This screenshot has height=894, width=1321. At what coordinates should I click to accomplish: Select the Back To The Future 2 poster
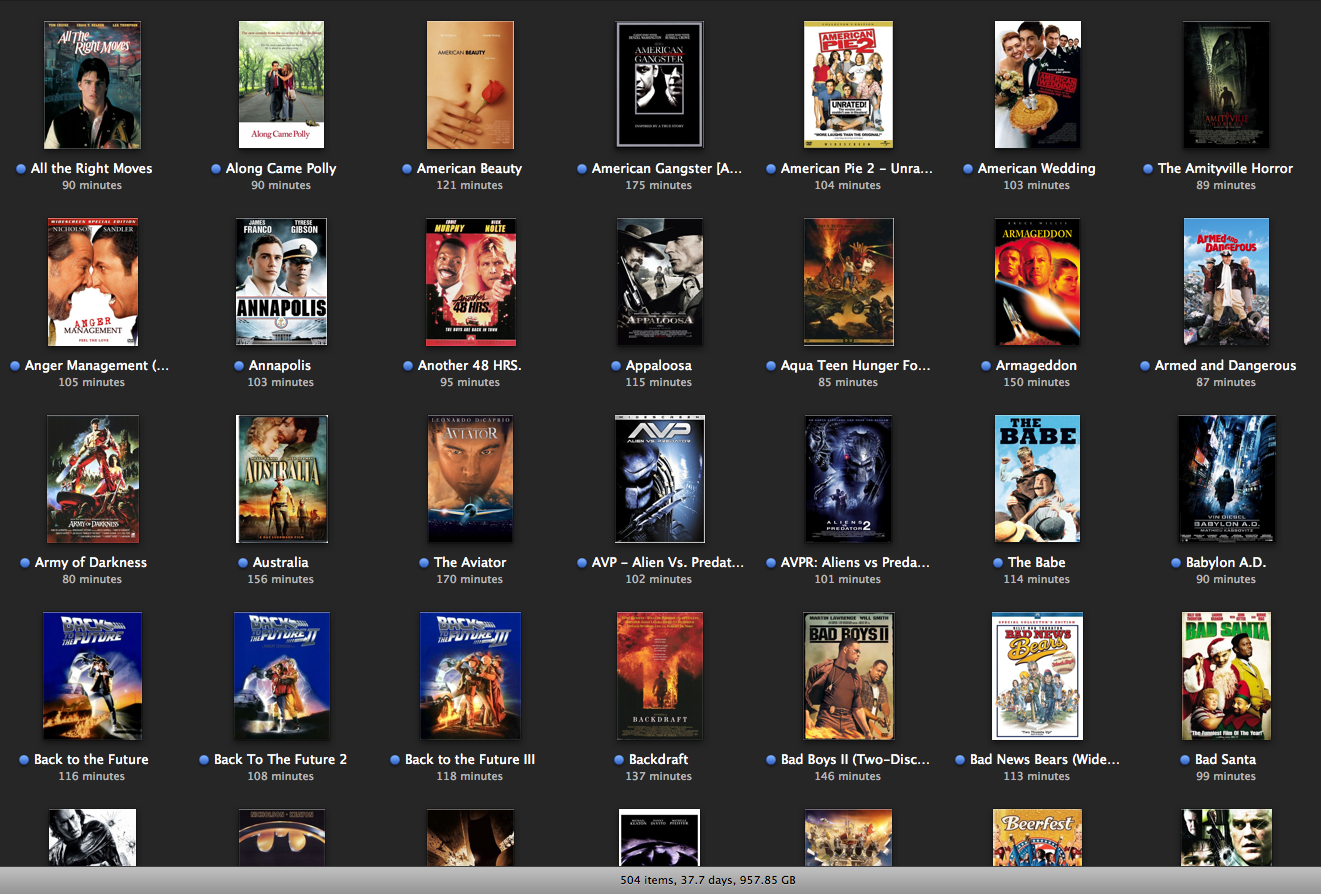[281, 676]
